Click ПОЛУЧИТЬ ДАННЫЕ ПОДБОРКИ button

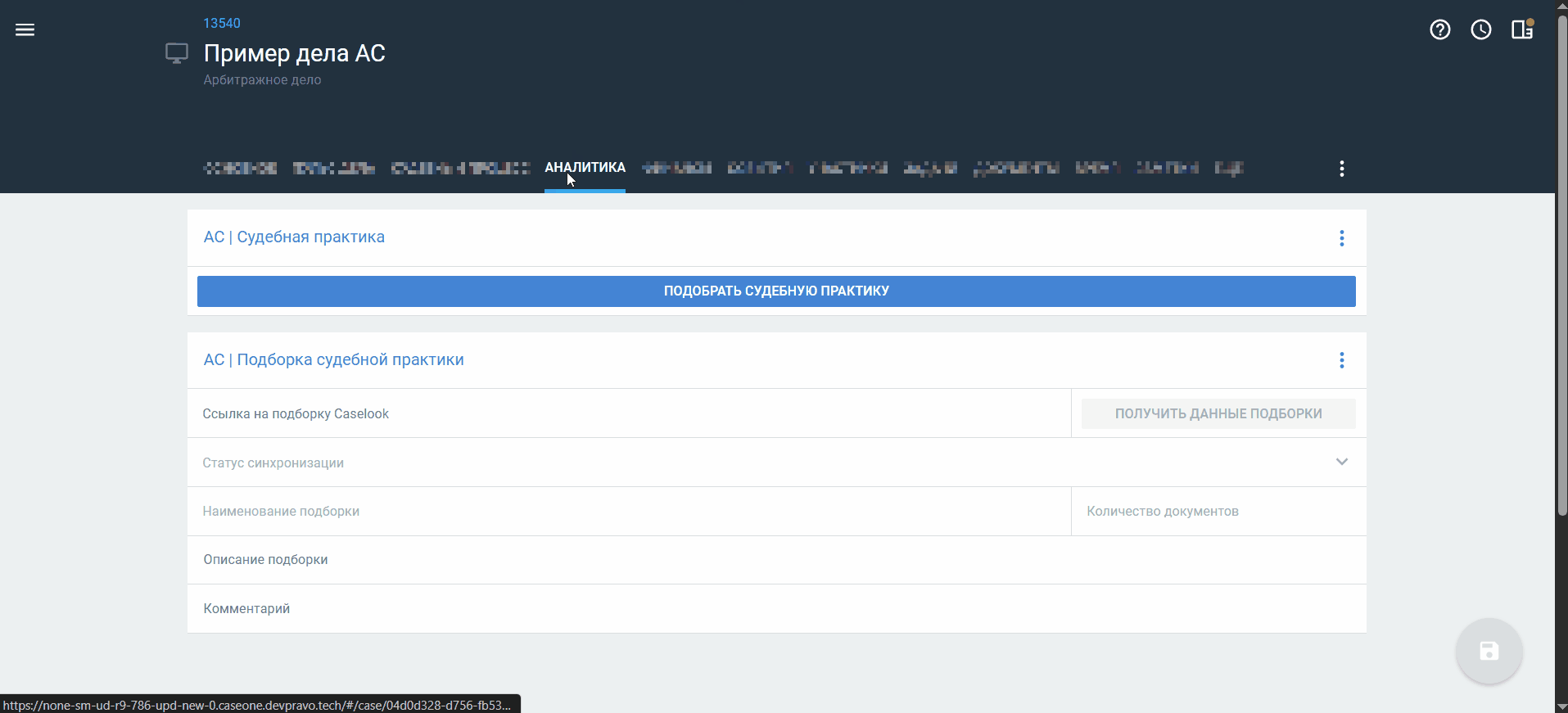(x=1218, y=413)
